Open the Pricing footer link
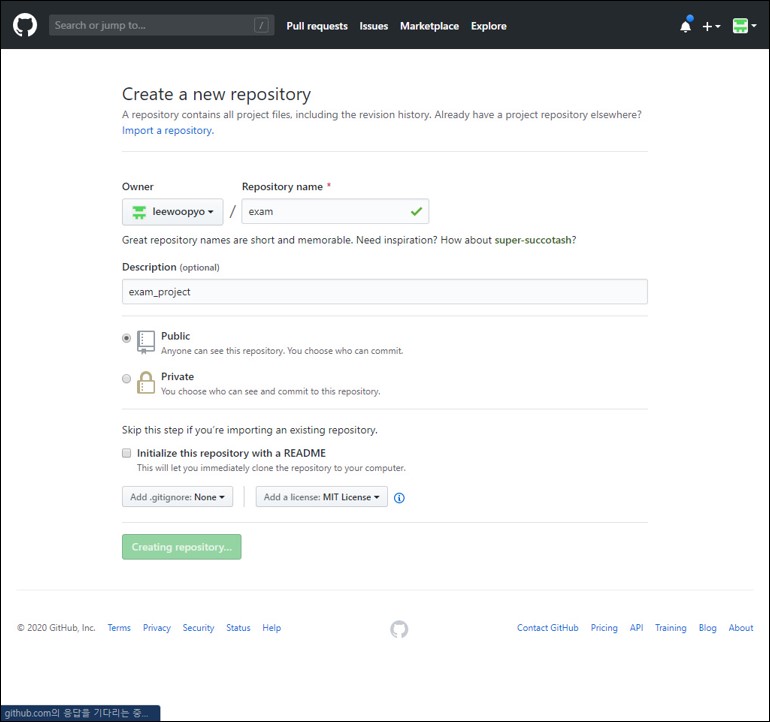770x722 pixels. click(604, 628)
